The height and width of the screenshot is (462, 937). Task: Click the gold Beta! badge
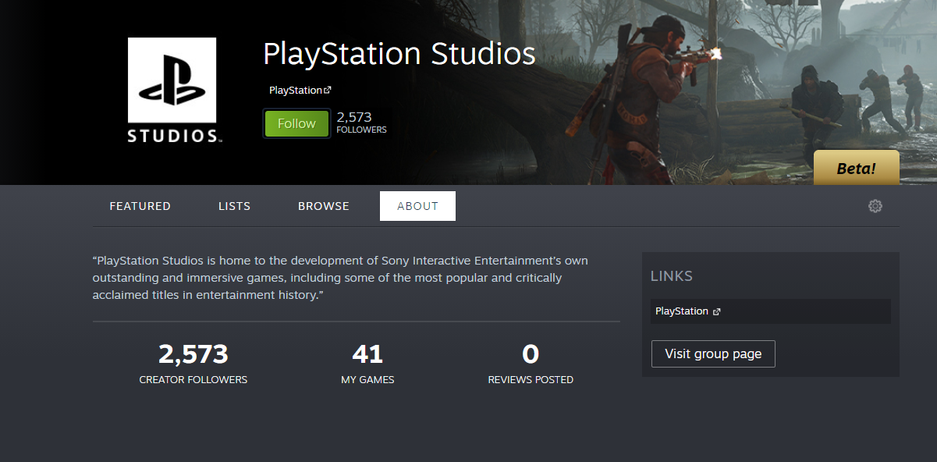point(856,168)
